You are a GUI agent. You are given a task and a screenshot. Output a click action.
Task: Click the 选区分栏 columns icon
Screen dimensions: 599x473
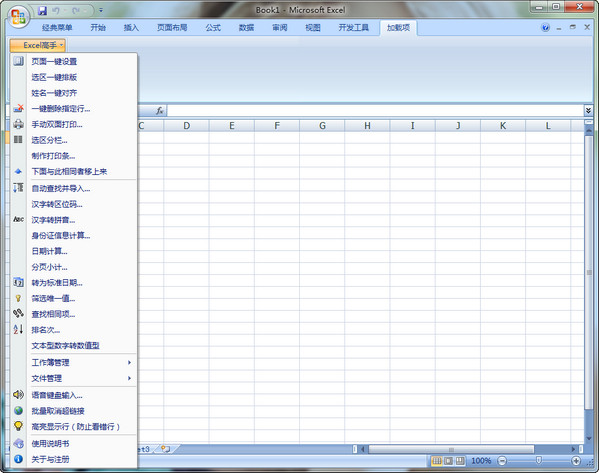[x=18, y=139]
